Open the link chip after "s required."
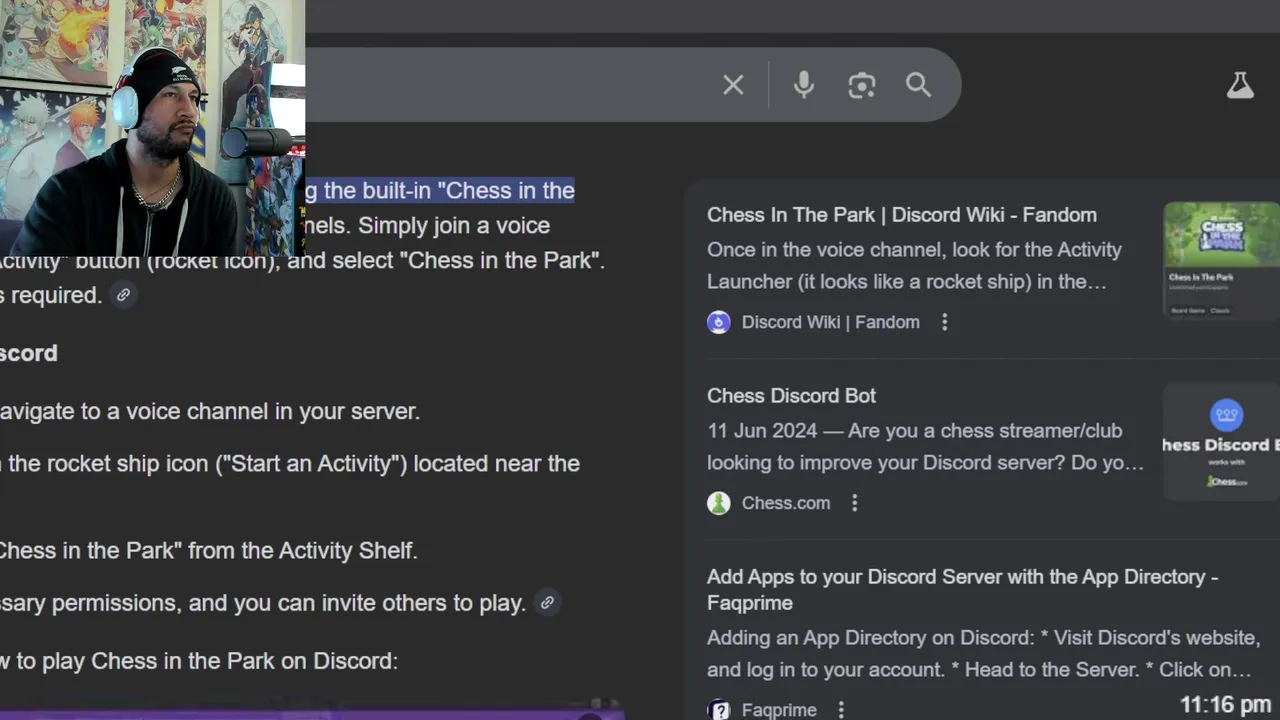The height and width of the screenshot is (720, 1280). click(x=123, y=295)
